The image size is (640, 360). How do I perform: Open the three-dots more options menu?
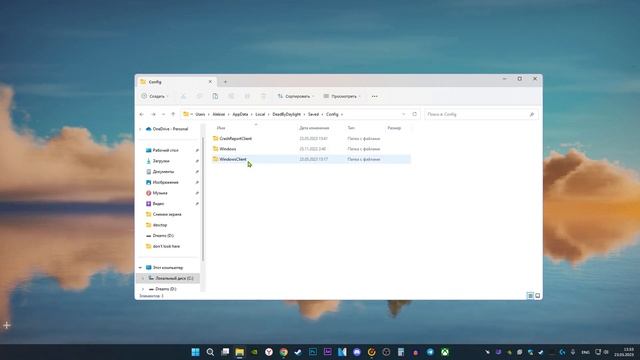point(375,96)
